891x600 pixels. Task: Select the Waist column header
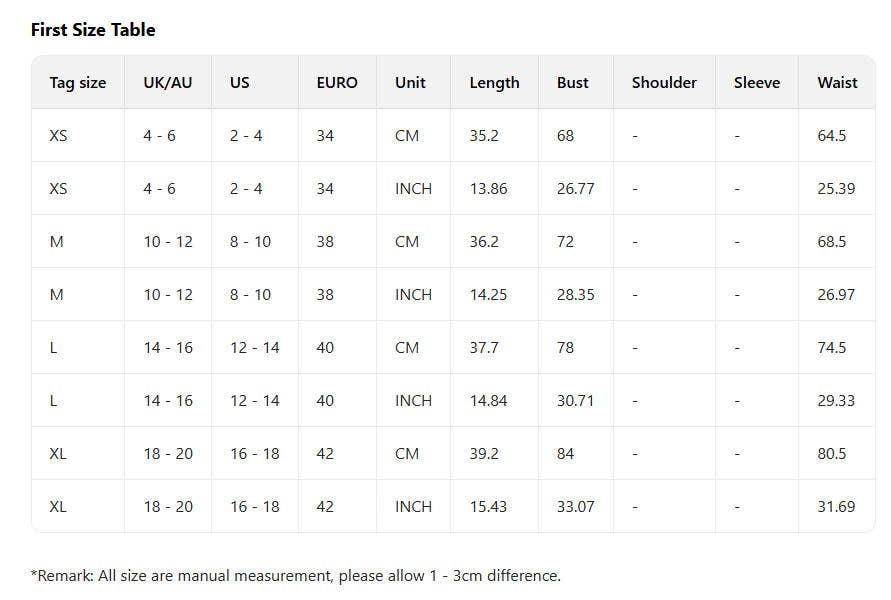pos(837,83)
